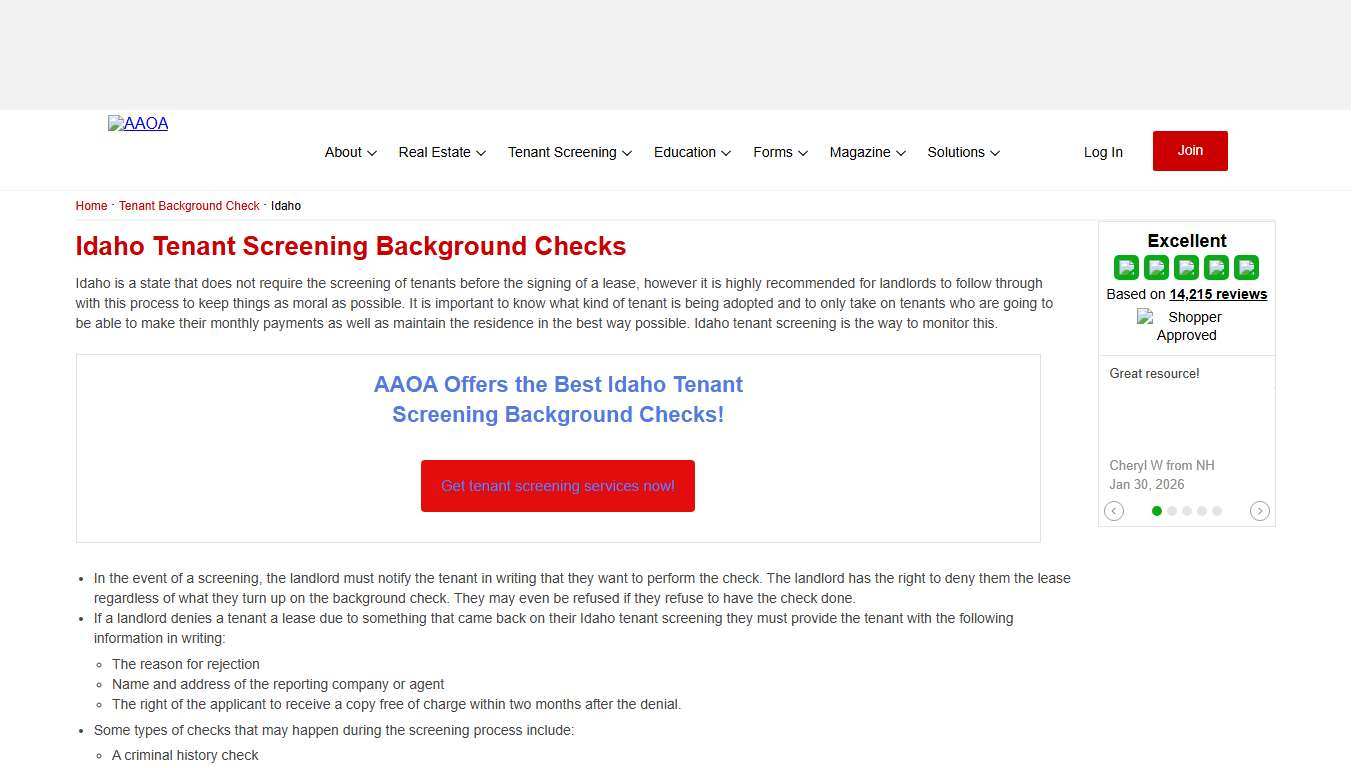Click the first green star rating icon
The width and height of the screenshot is (1366, 768).
(x=1126, y=267)
